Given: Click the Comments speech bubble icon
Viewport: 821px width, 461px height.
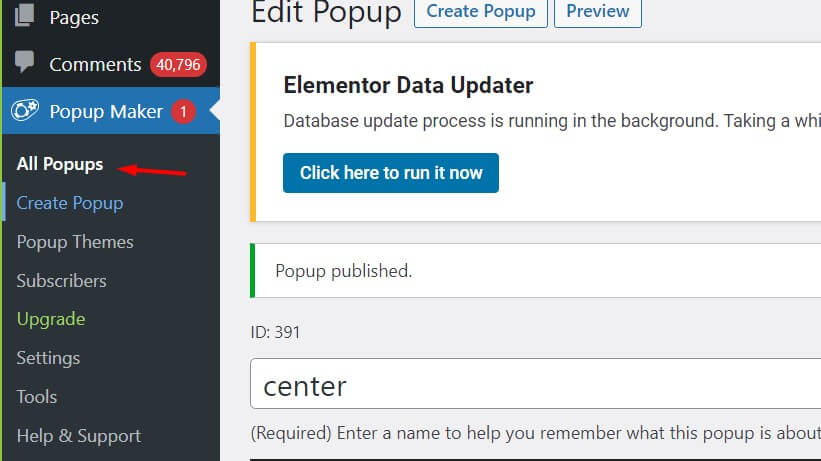Looking at the screenshot, I should [24, 62].
